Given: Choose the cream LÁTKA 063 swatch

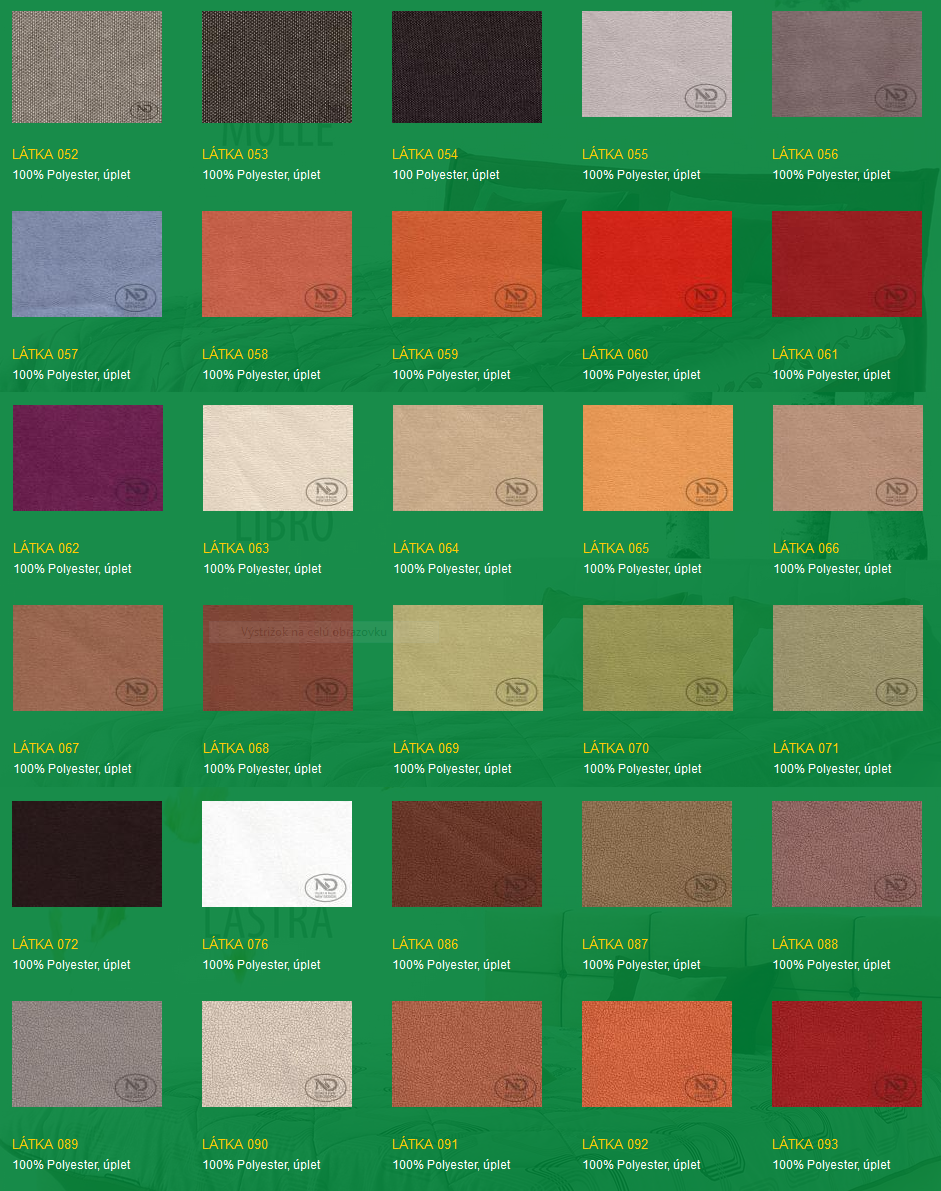Looking at the screenshot, I should click(278, 458).
